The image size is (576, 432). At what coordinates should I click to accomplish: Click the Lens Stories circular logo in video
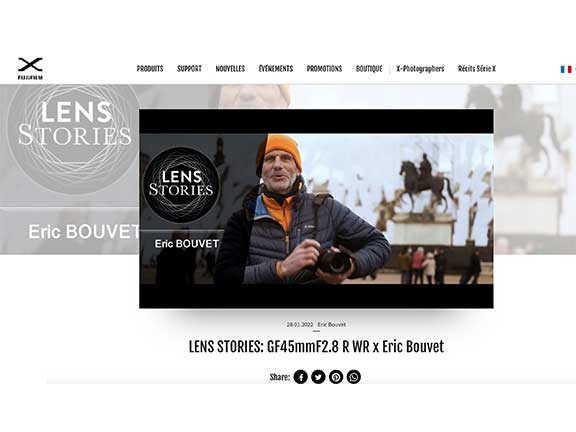181,184
